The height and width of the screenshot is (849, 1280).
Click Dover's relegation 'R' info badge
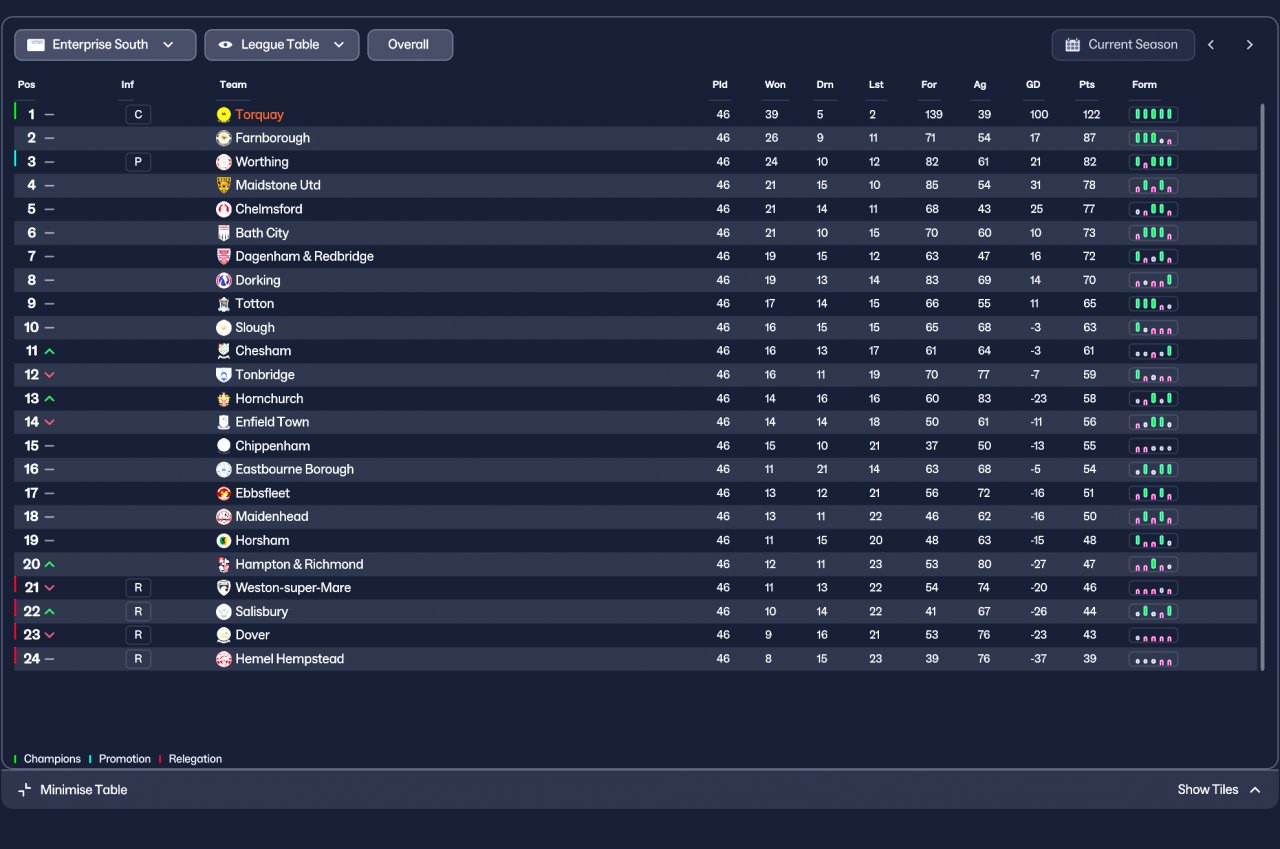[138, 635]
